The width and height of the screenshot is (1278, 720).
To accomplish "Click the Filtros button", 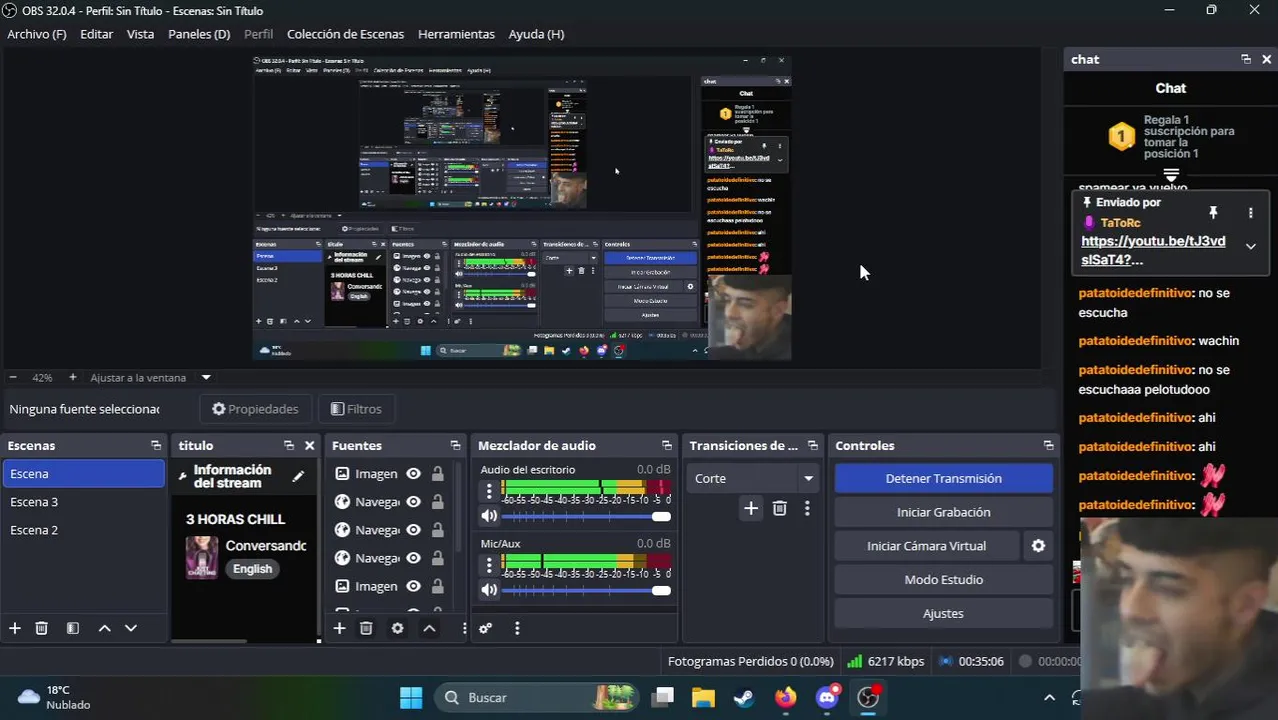I will [x=356, y=409].
